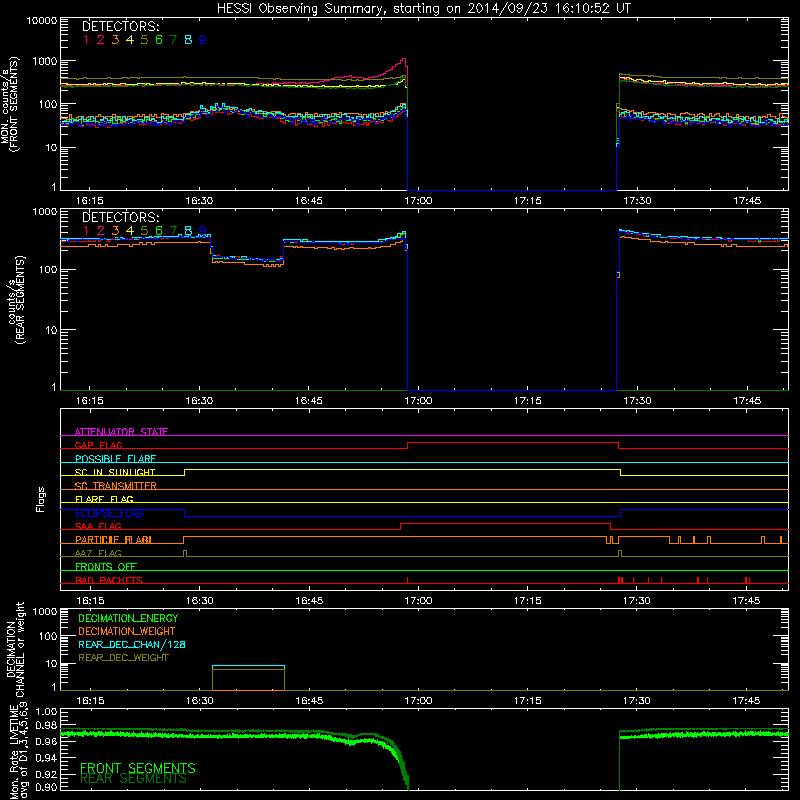800x800 pixels.
Task: Click the MON. counts/s (FRONT SEGMENTS) axis label
Action: 10,105
